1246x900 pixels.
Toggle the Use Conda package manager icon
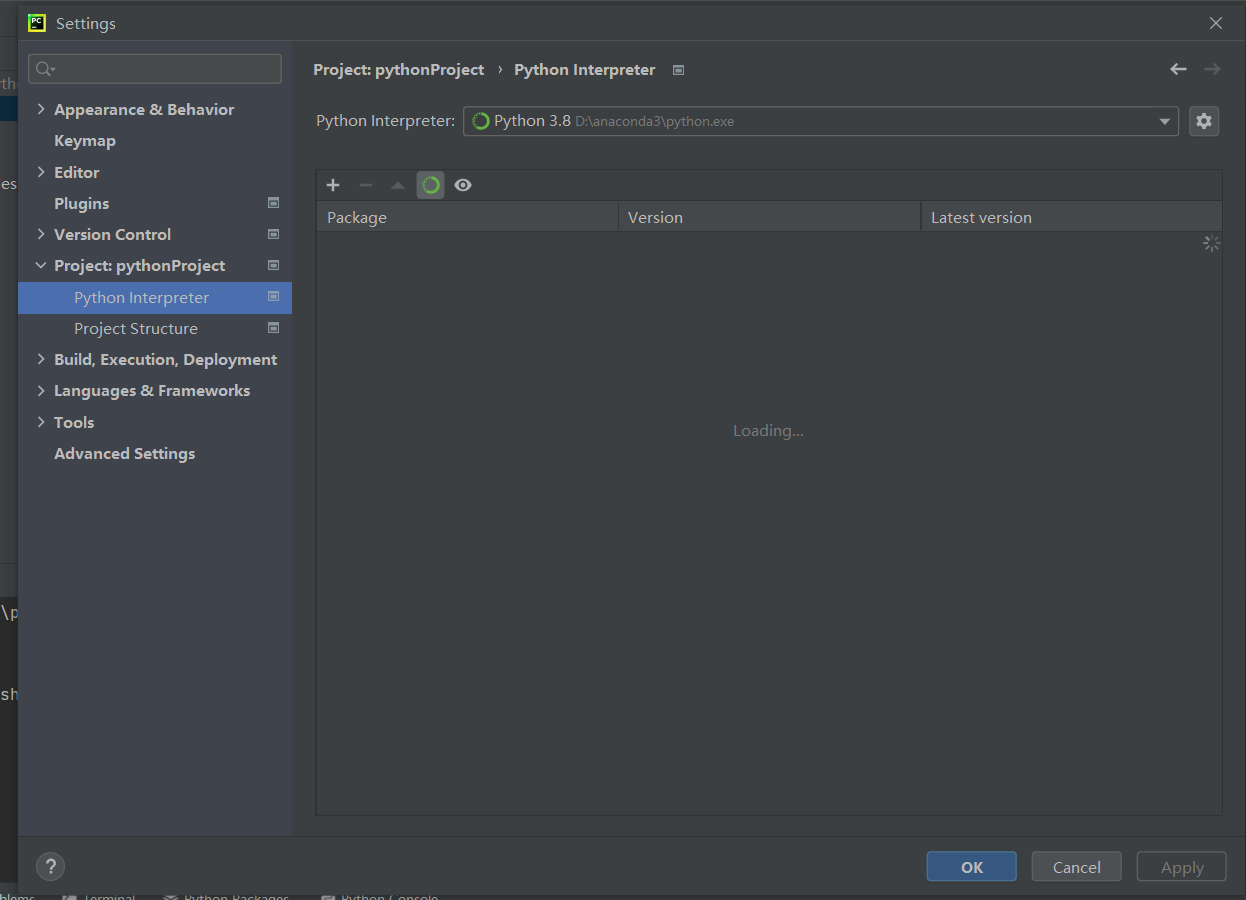(x=431, y=185)
